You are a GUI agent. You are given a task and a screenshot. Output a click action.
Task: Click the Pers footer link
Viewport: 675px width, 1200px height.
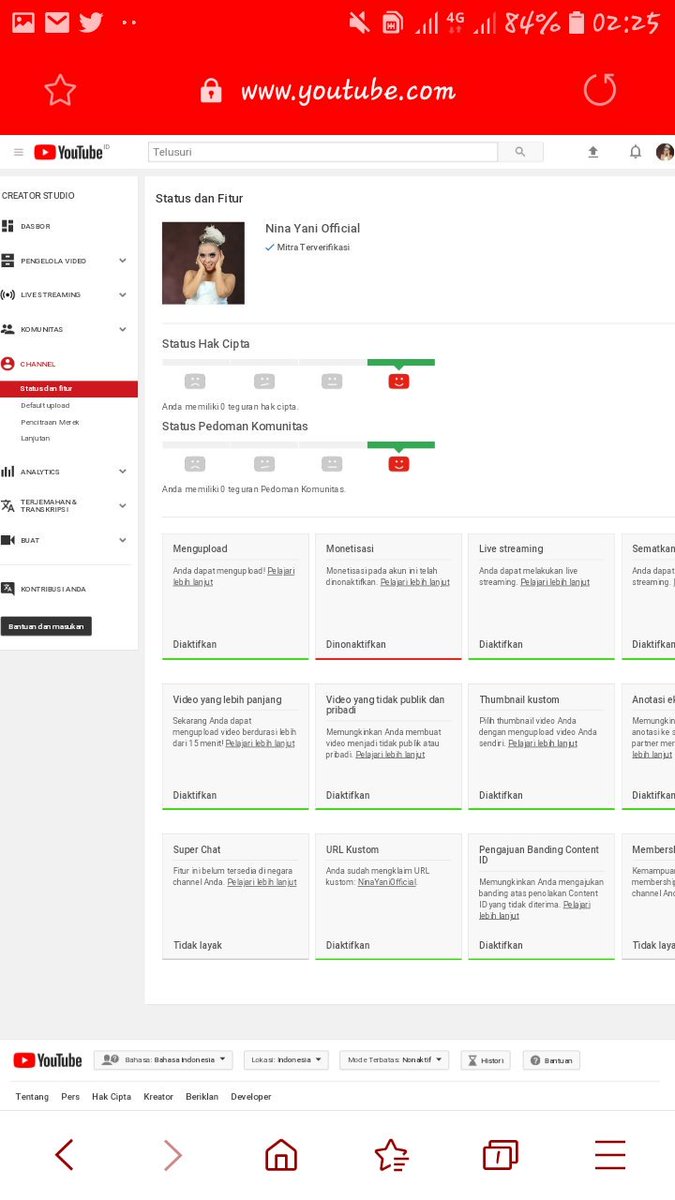tap(70, 1097)
